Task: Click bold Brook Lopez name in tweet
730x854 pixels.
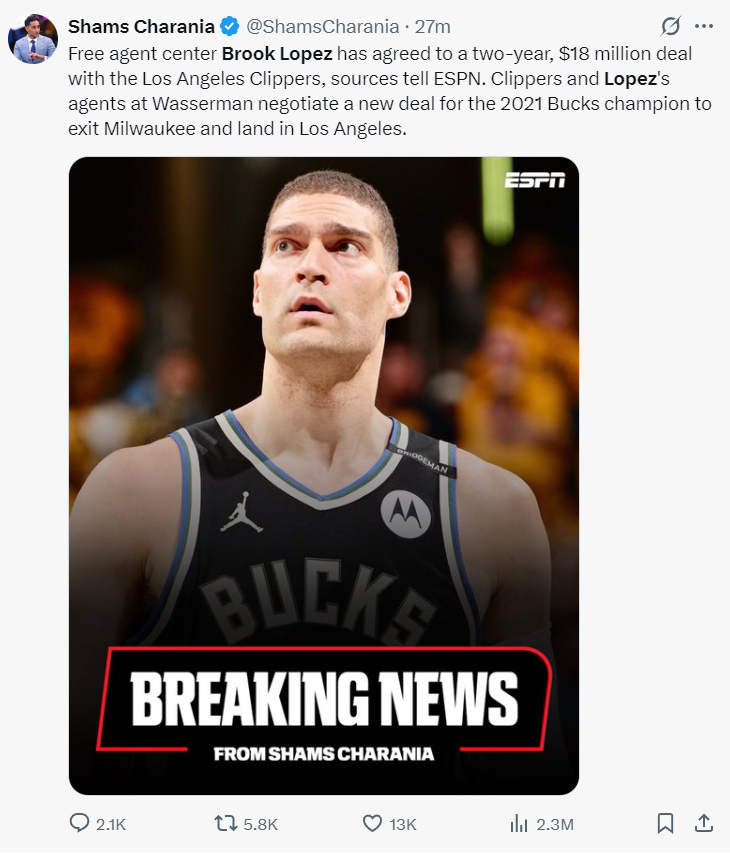Action: (277, 54)
